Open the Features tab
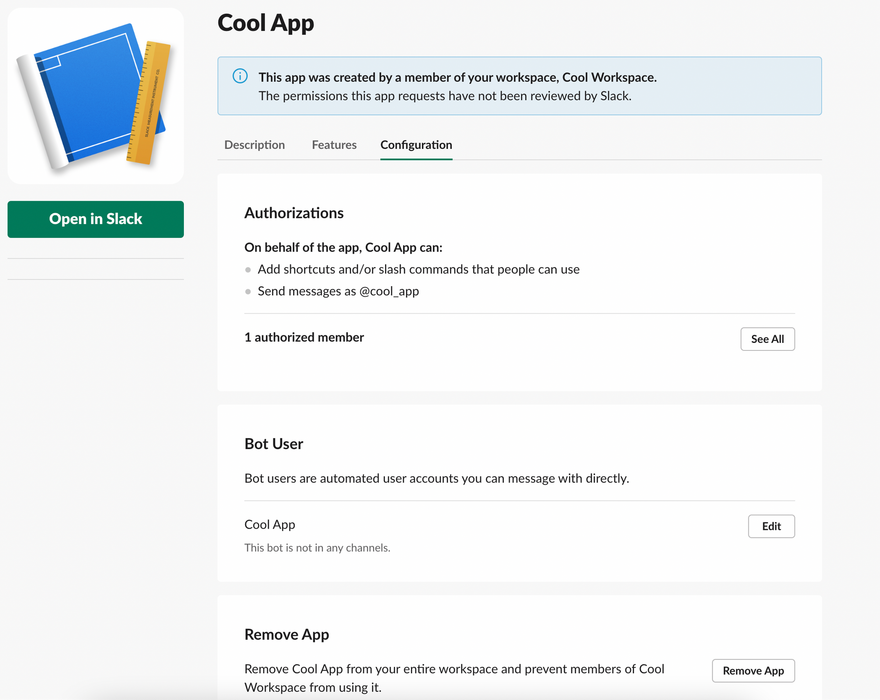Image resolution: width=880 pixels, height=700 pixels. pyautogui.click(x=334, y=145)
